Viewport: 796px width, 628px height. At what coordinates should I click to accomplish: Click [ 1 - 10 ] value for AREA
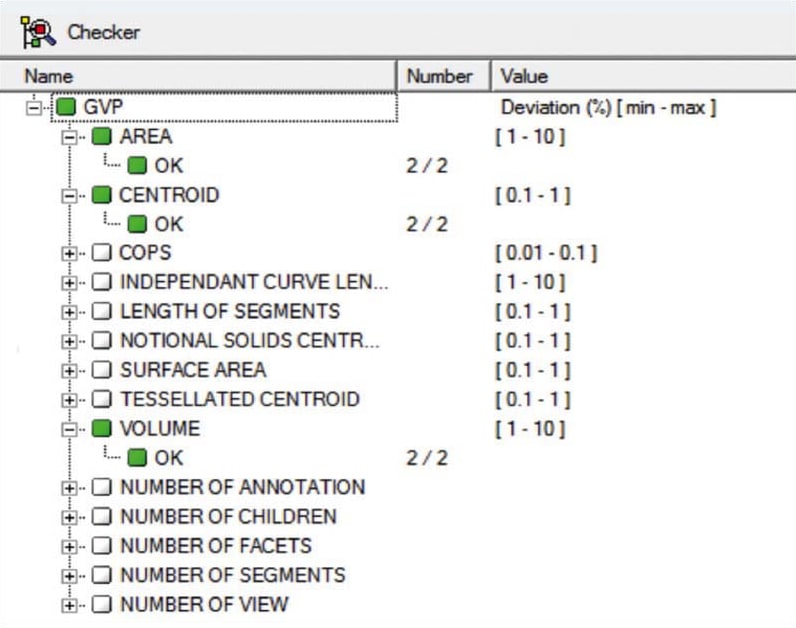[x=530, y=137]
